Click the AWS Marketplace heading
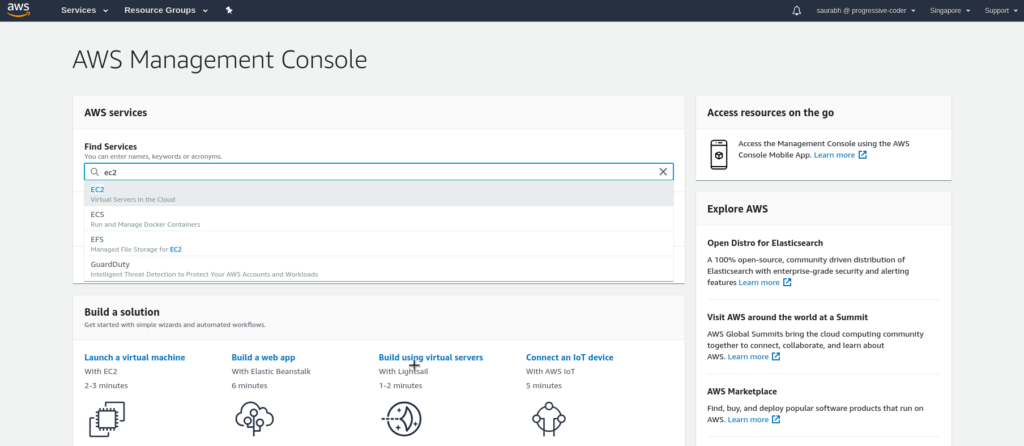 [x=742, y=392]
